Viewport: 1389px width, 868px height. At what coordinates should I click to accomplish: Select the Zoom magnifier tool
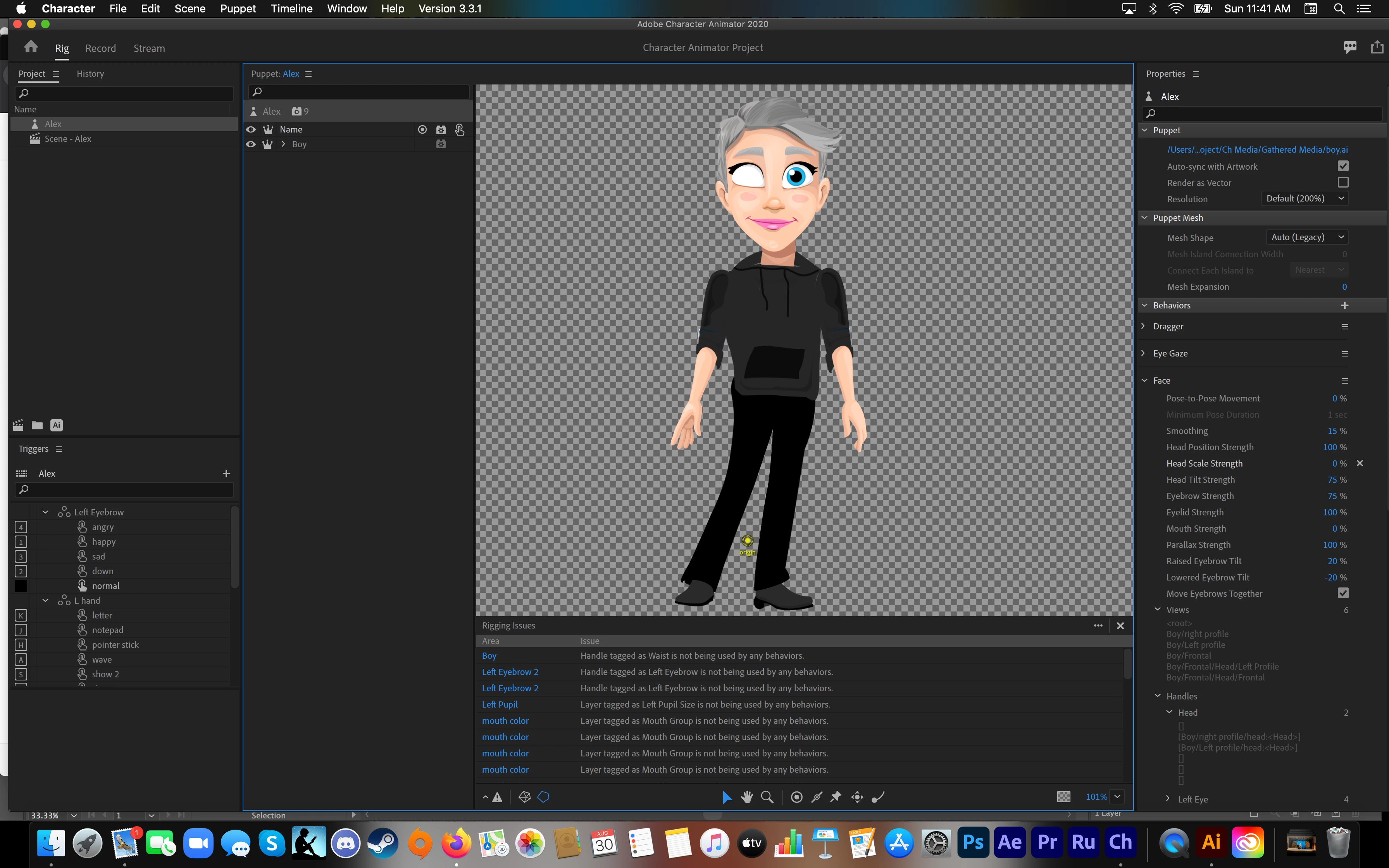(x=767, y=797)
